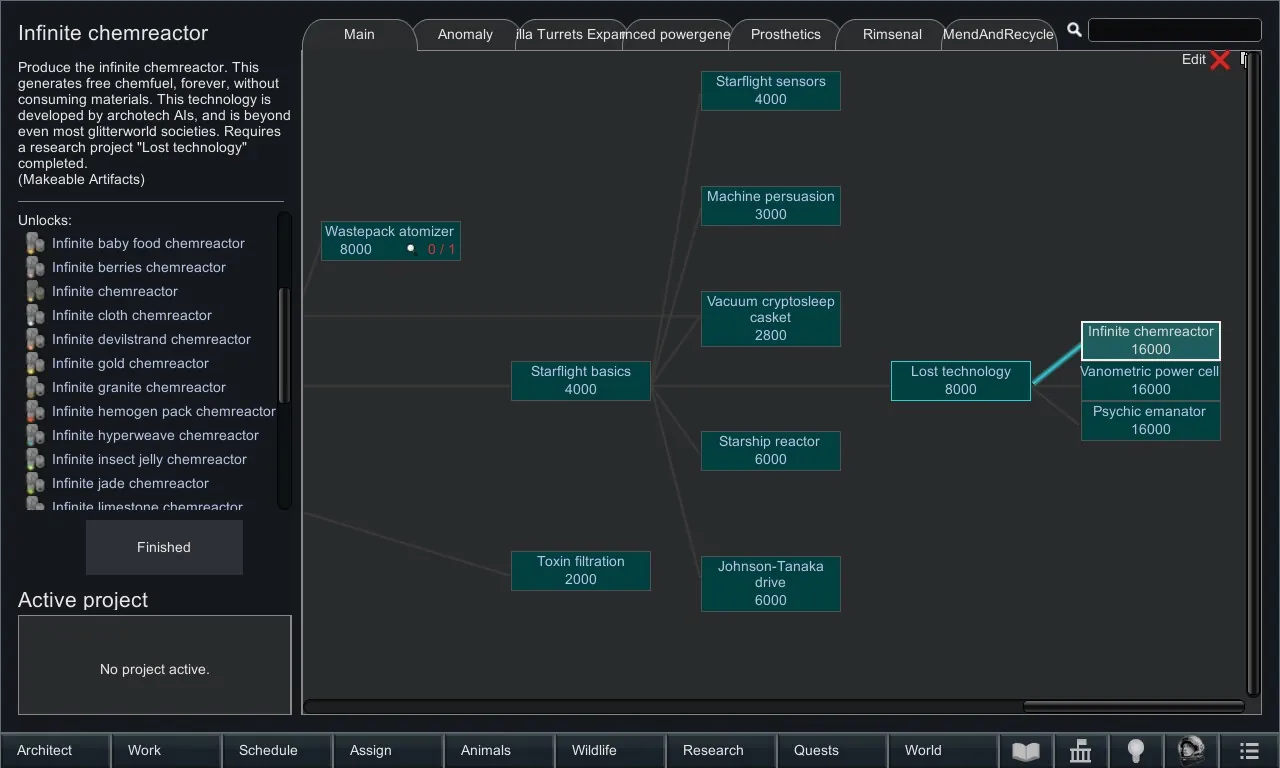
Task: Click the Infinite jade chemreactor icon
Action: tap(35, 484)
